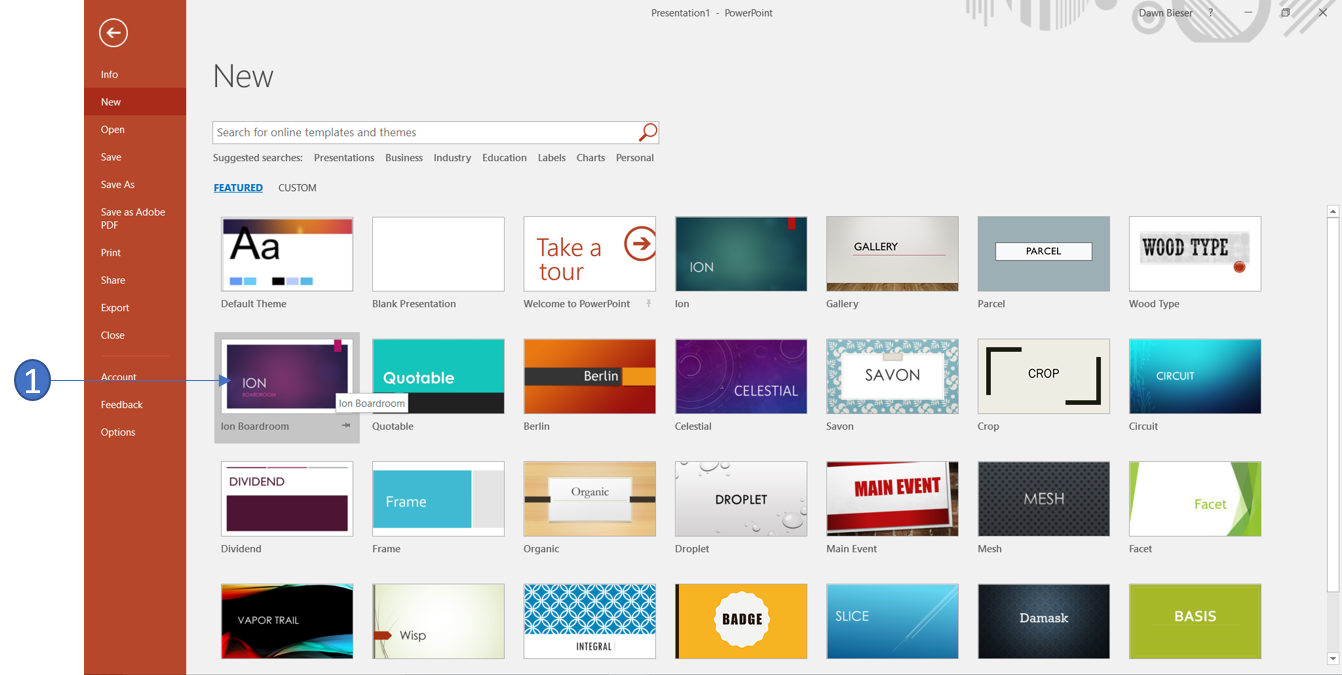Select the Integral theme thumbnail
Screen dimensions: 1342x675
590,621
